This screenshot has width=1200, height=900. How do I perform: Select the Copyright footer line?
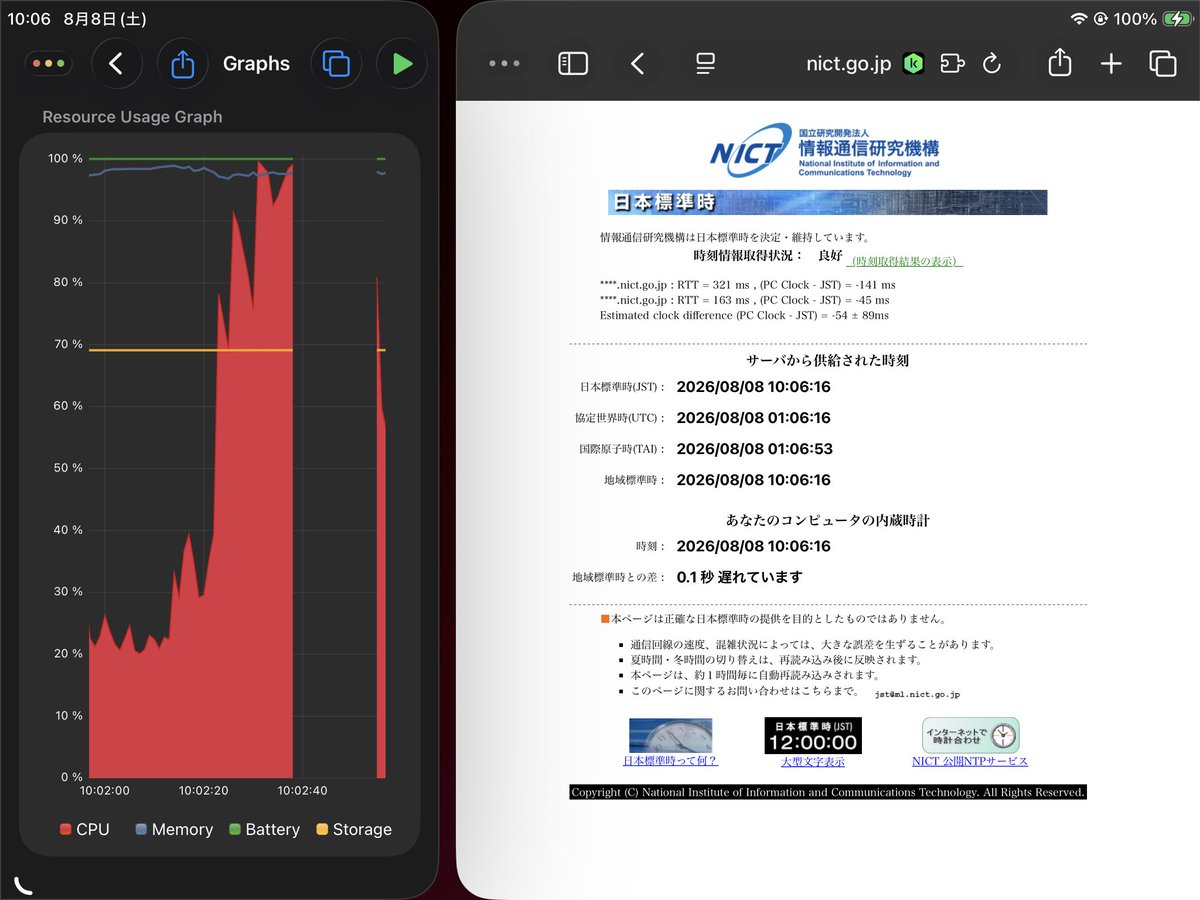point(827,792)
